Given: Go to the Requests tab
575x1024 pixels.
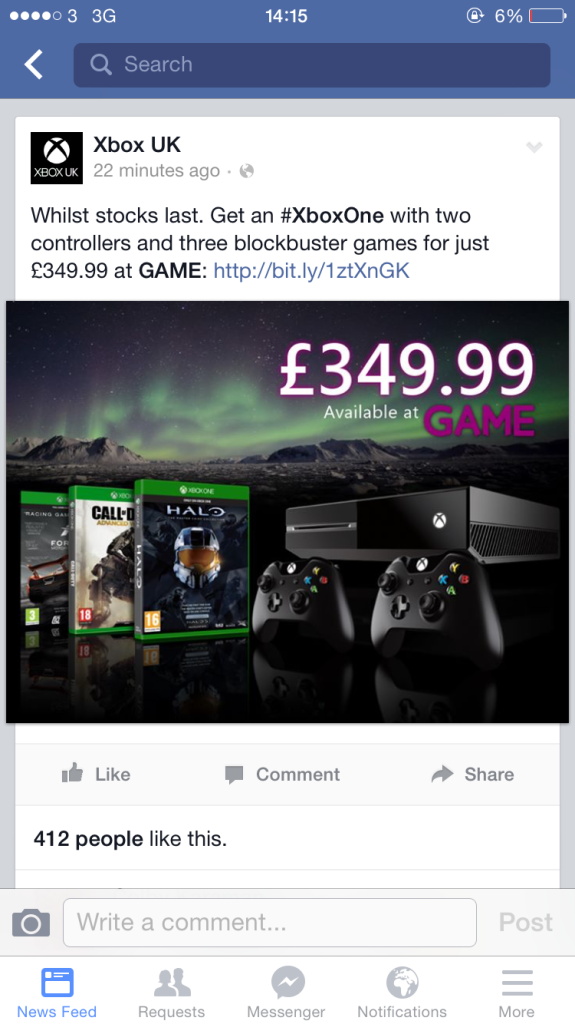Looking at the screenshot, I should 171,991.
